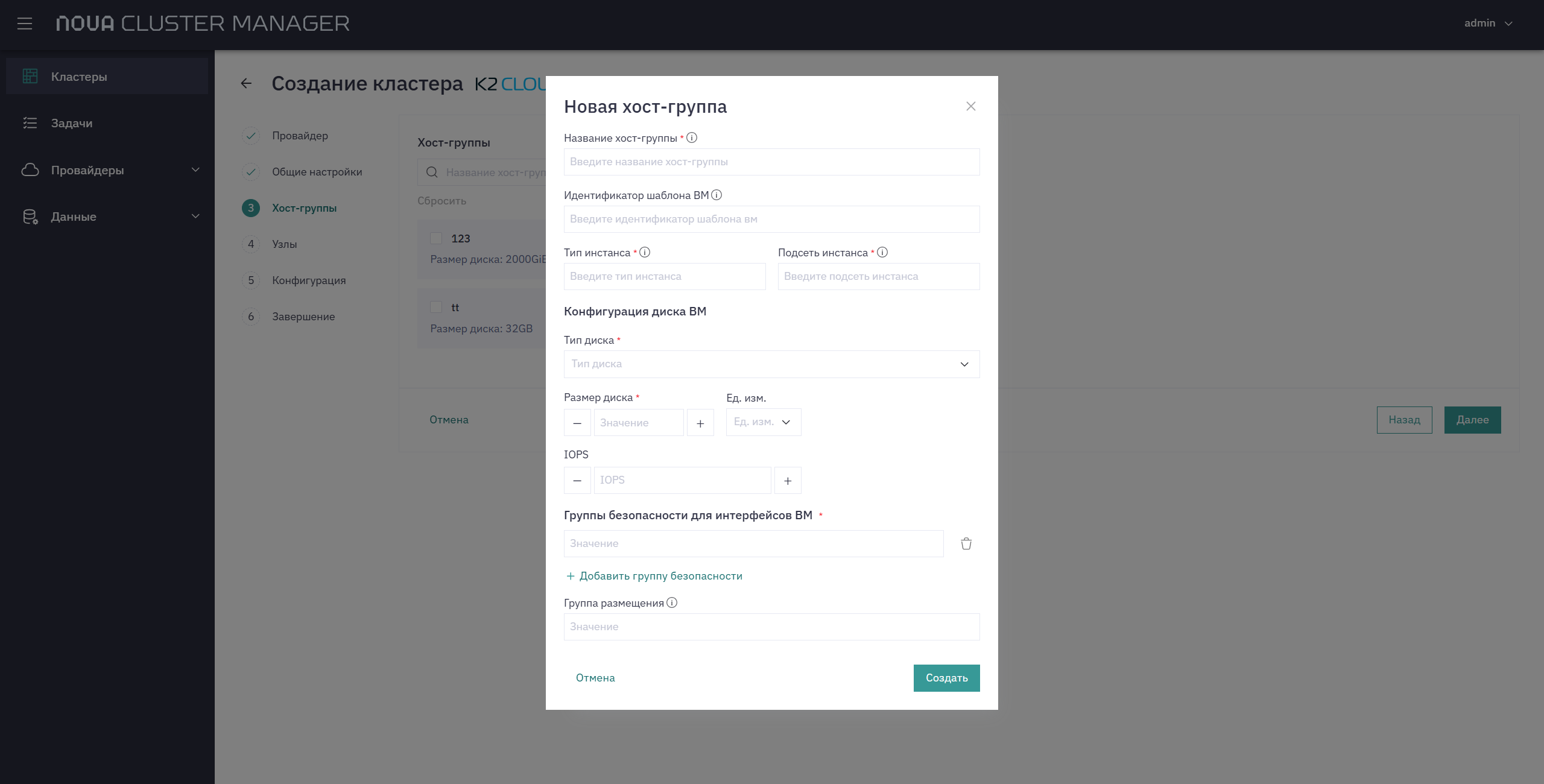Decrease Размер диска value with minus button

coord(577,423)
